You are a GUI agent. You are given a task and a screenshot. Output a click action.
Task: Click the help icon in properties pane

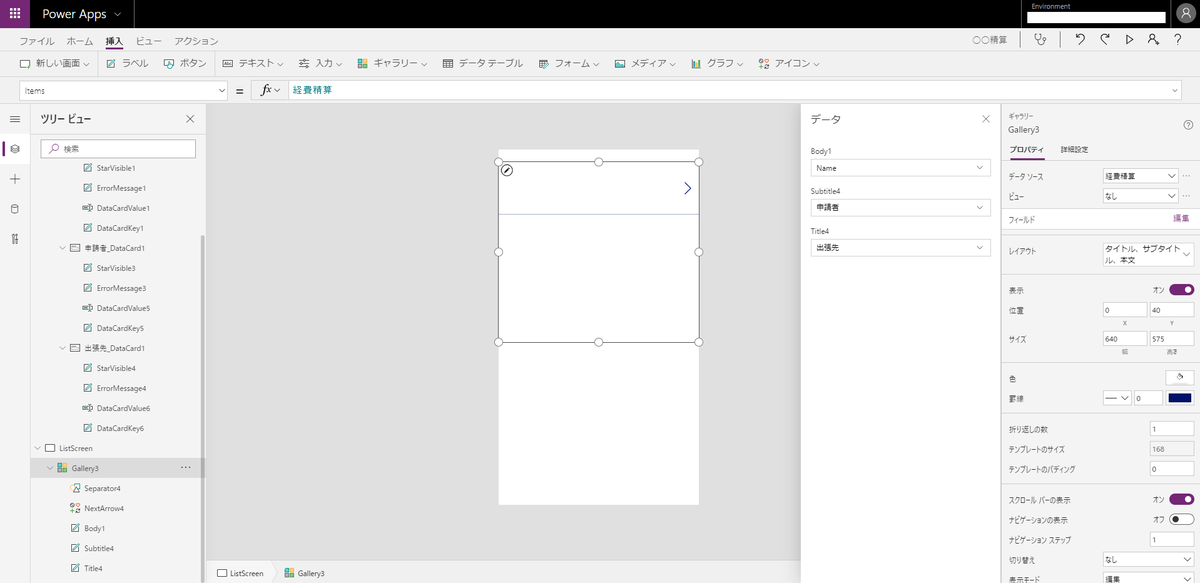pyautogui.click(x=1188, y=124)
